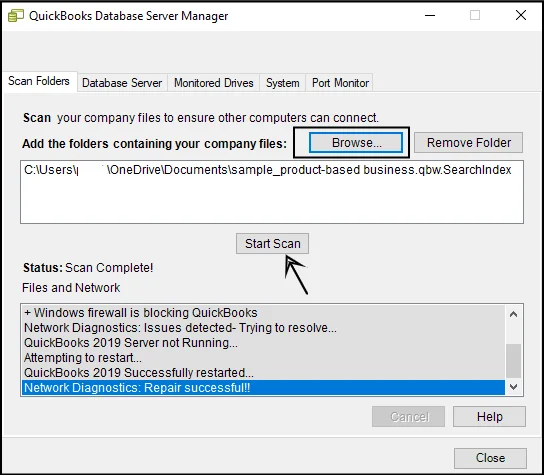Click the grayed-out Cancel button
544x475 pixels.
409,416
